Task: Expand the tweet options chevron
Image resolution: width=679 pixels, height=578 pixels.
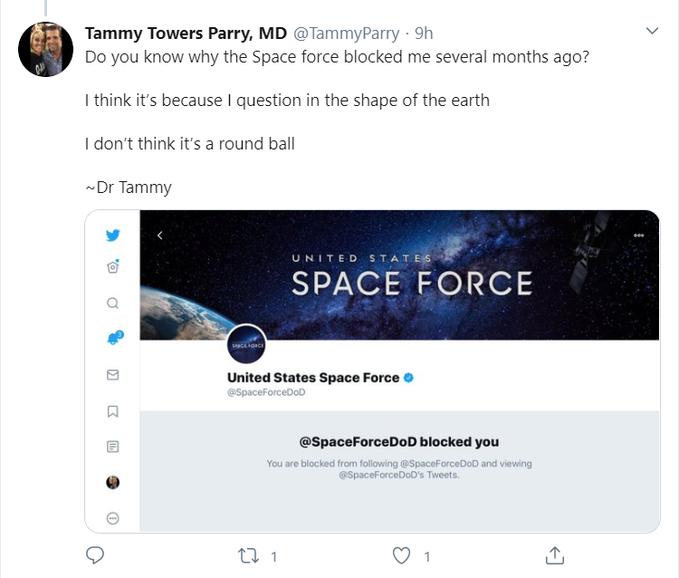Action: coord(652,32)
